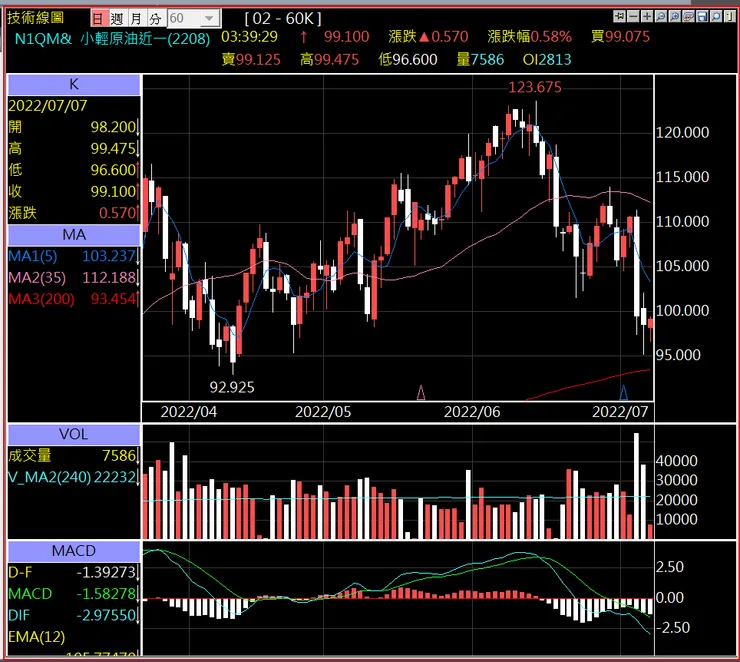Click the 2022/04 date axis label
The height and width of the screenshot is (662, 740).
tap(189, 412)
